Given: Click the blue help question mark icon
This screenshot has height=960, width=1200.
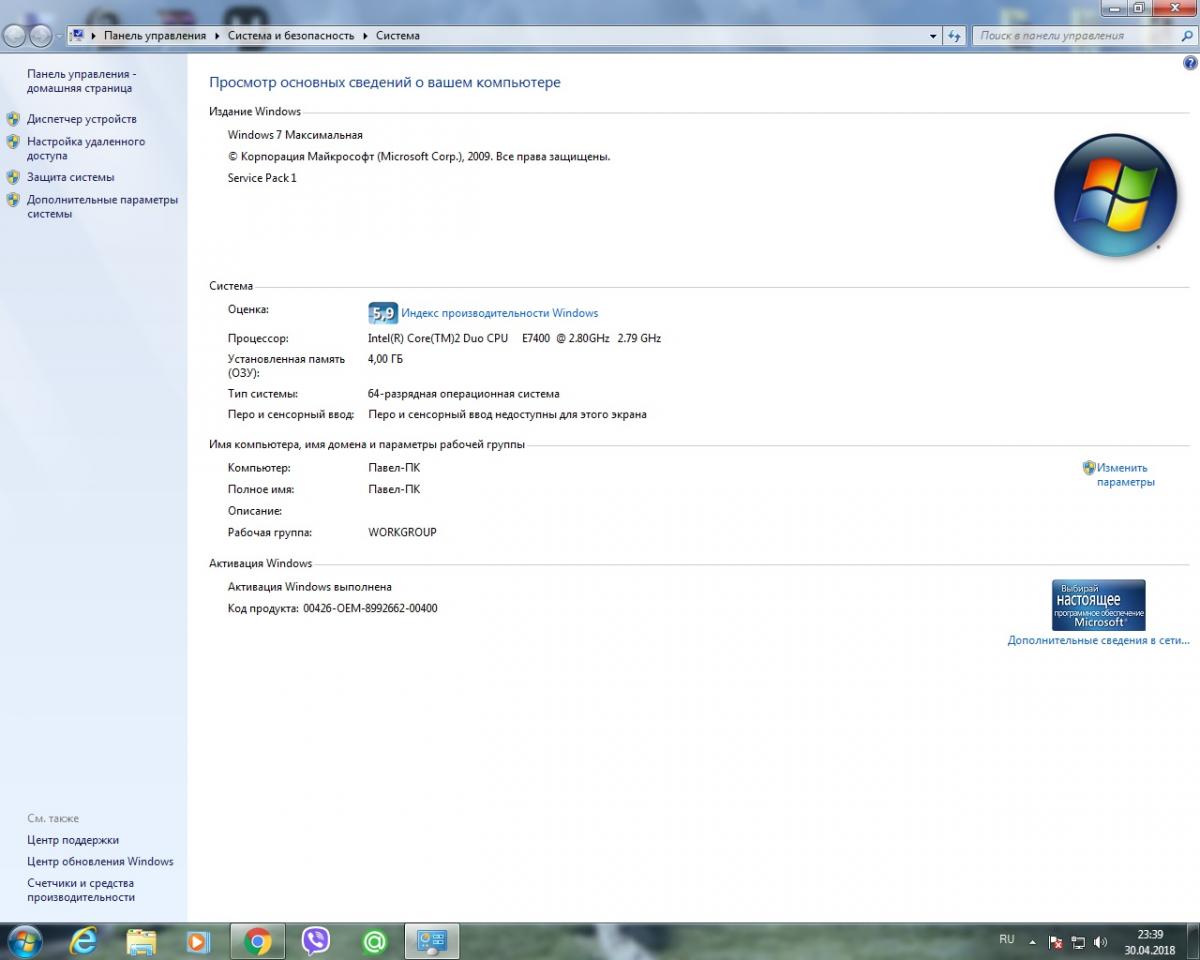Looking at the screenshot, I should (x=1190, y=63).
